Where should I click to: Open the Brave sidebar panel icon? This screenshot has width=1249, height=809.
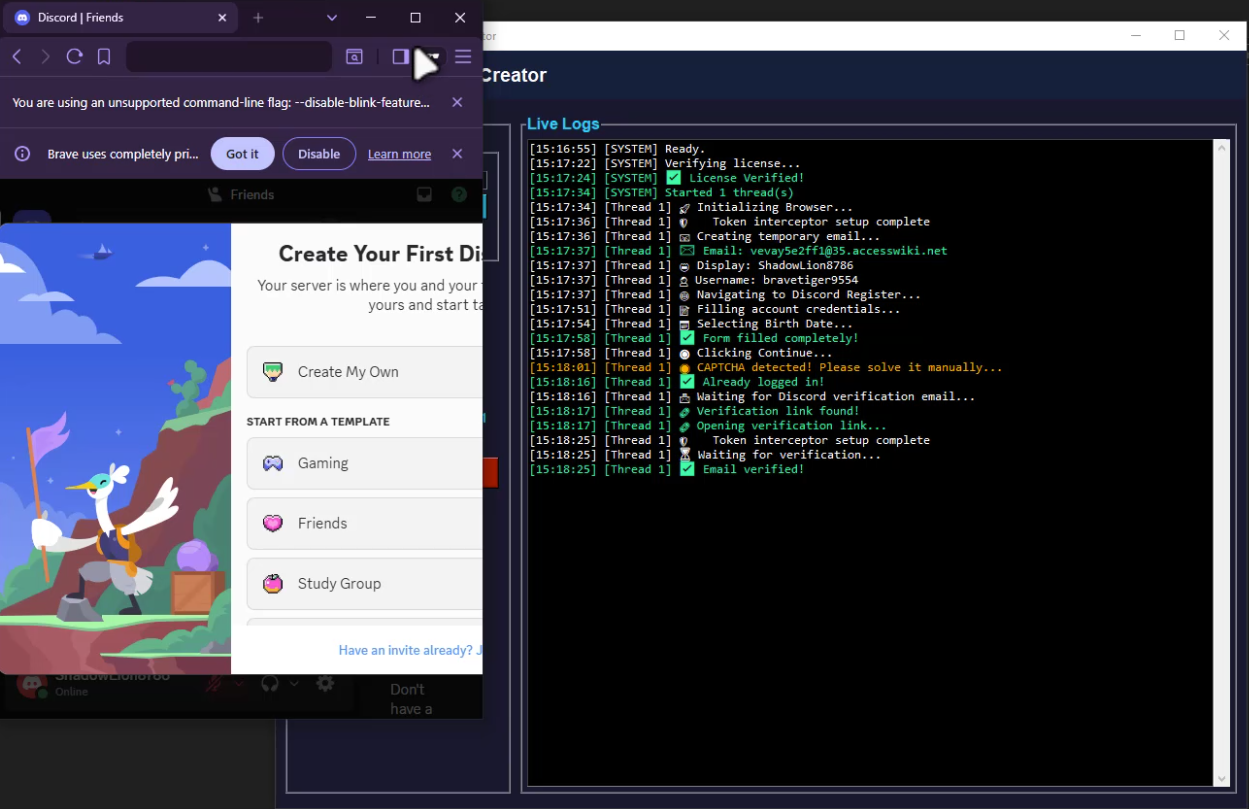click(x=400, y=57)
